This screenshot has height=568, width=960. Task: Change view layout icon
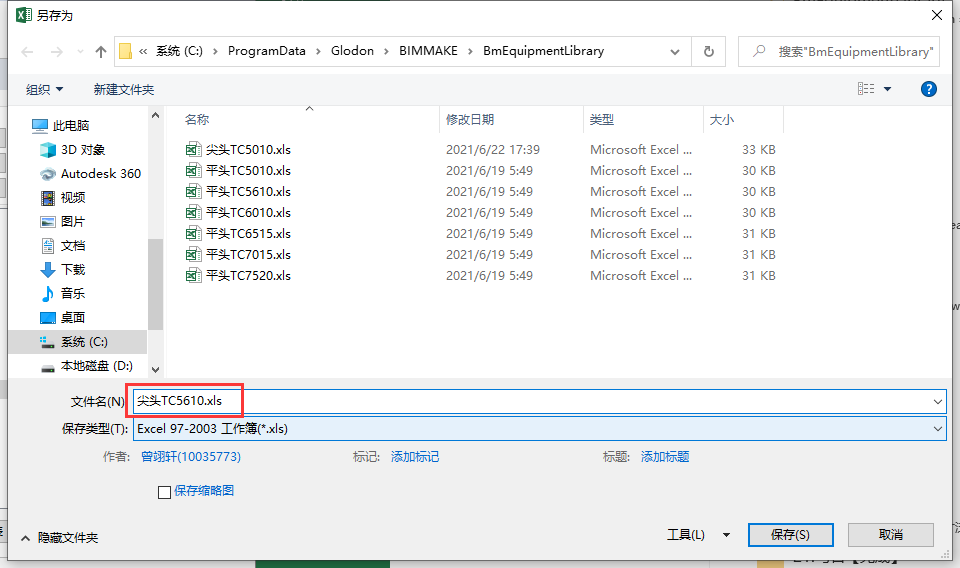[866, 89]
